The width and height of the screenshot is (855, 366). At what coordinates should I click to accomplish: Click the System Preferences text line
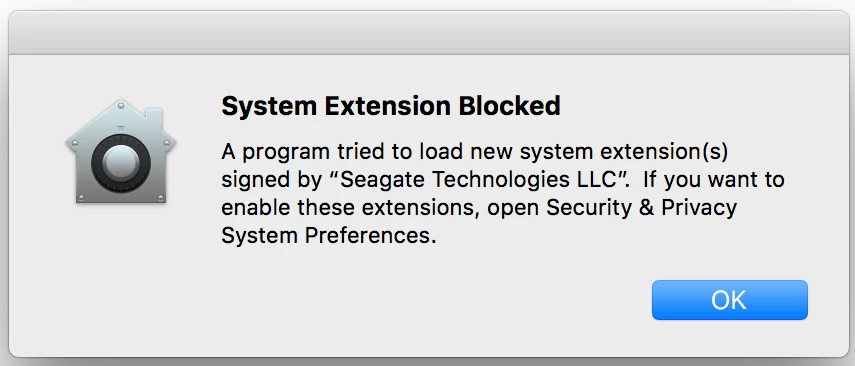tap(329, 236)
